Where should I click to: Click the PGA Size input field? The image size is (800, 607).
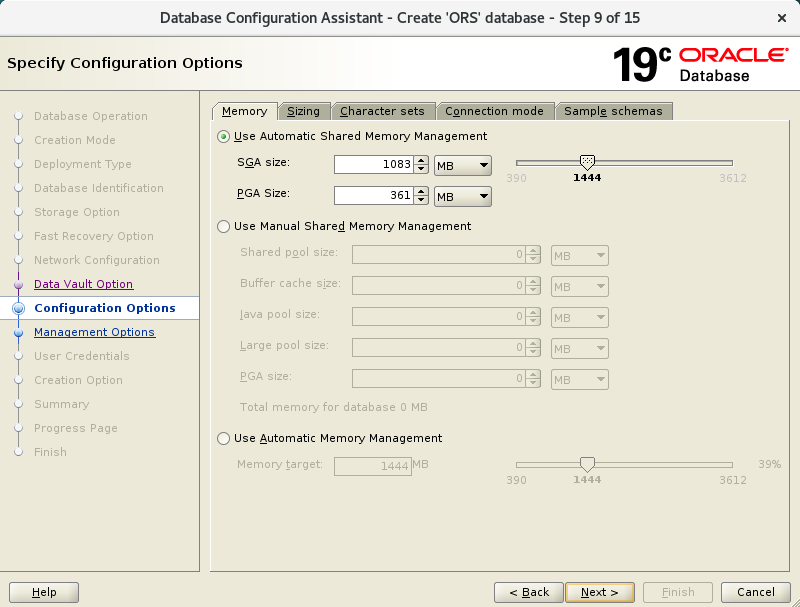coord(373,195)
